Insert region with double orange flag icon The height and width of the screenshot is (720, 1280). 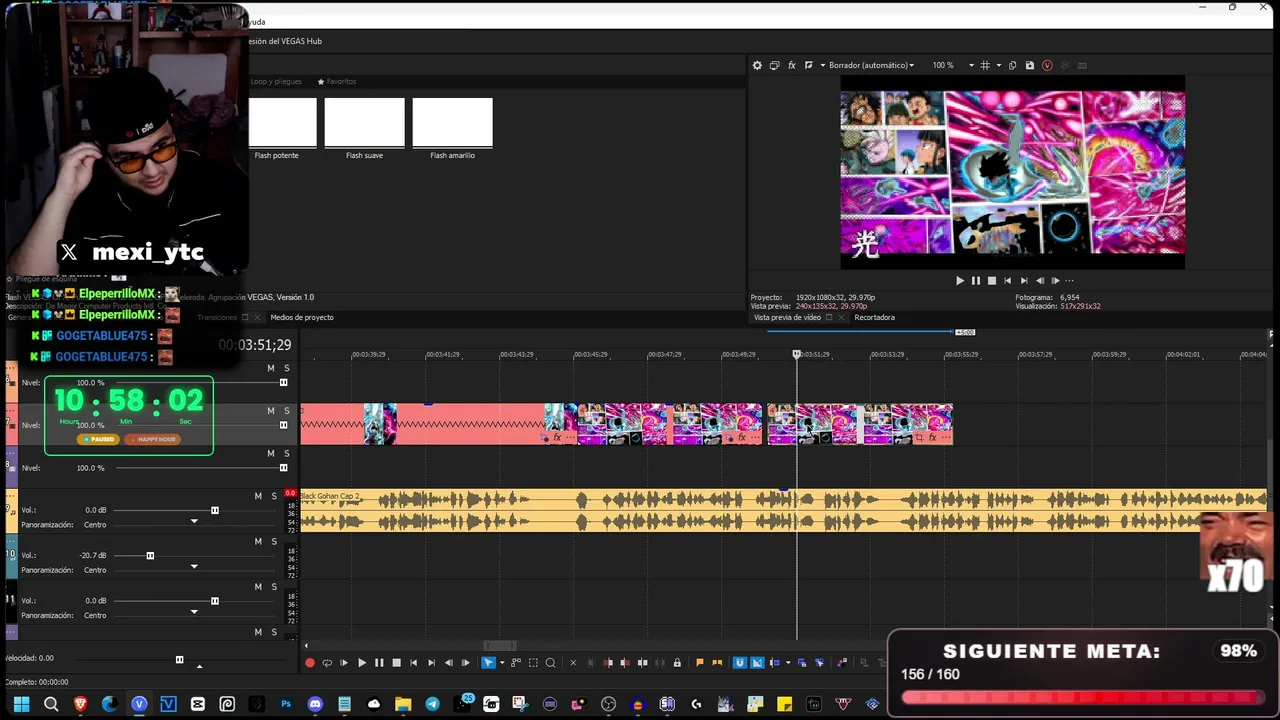coord(717,662)
